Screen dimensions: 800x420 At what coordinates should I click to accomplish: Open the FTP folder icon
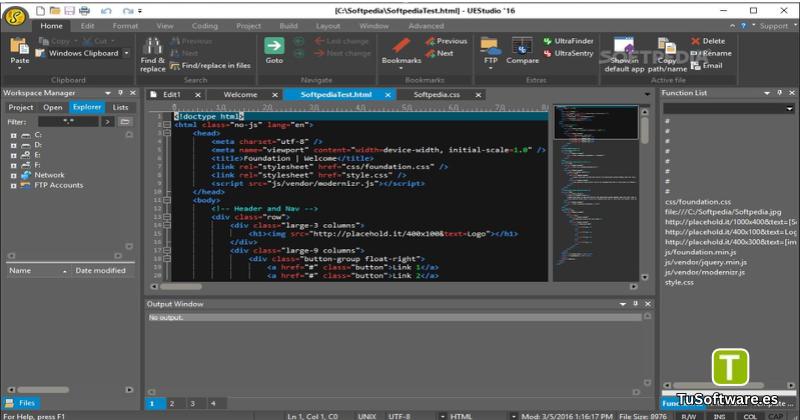pos(490,45)
